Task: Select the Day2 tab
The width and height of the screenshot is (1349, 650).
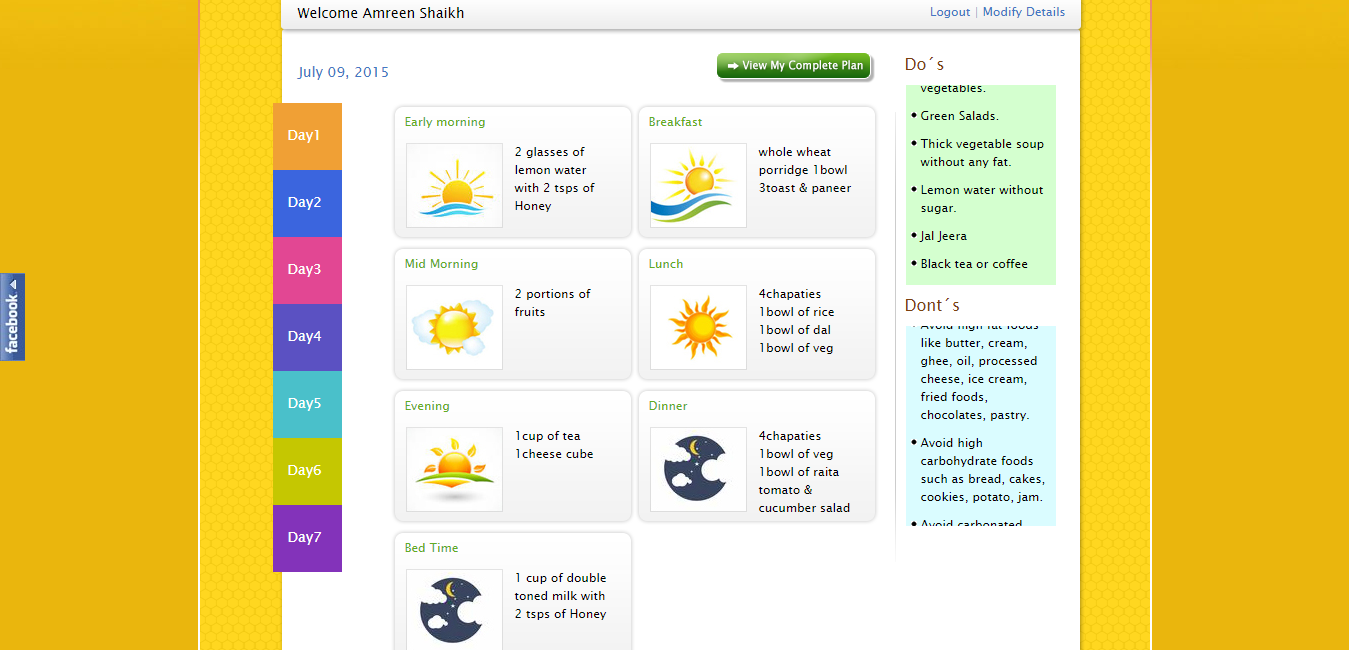Action: pyautogui.click(x=306, y=203)
